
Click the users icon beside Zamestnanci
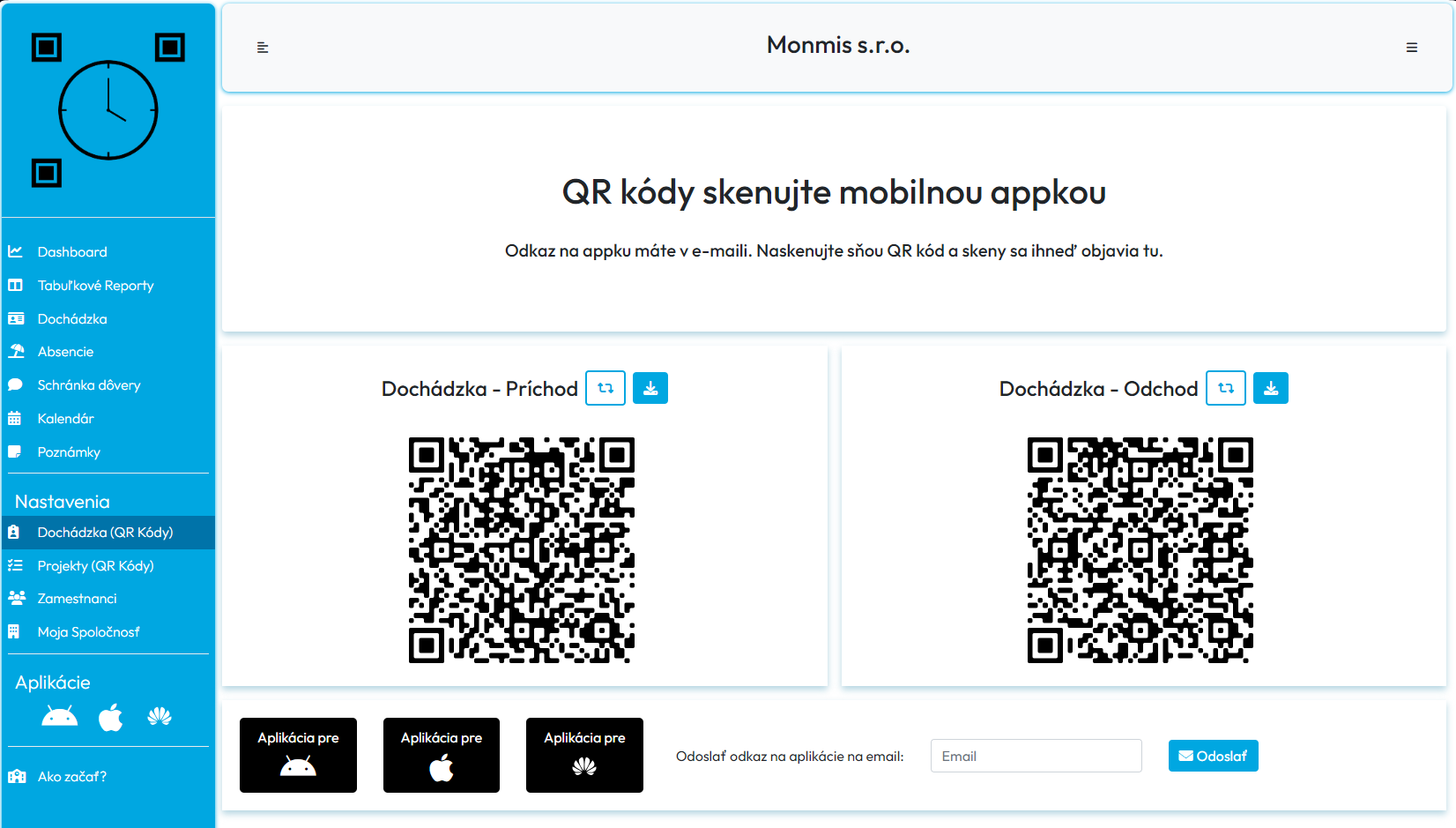(16, 598)
